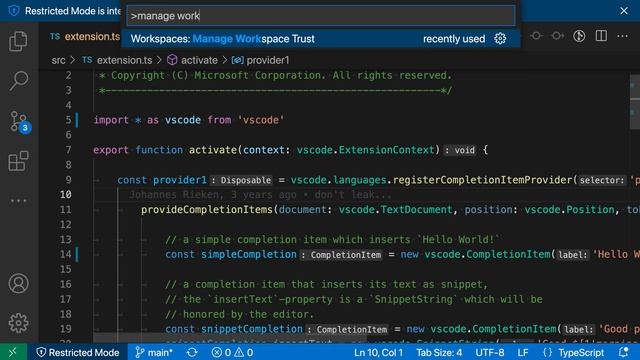Click 'activate' function name on line 7
Viewport: 640px width, 360px height.
pyautogui.click(x=213, y=150)
